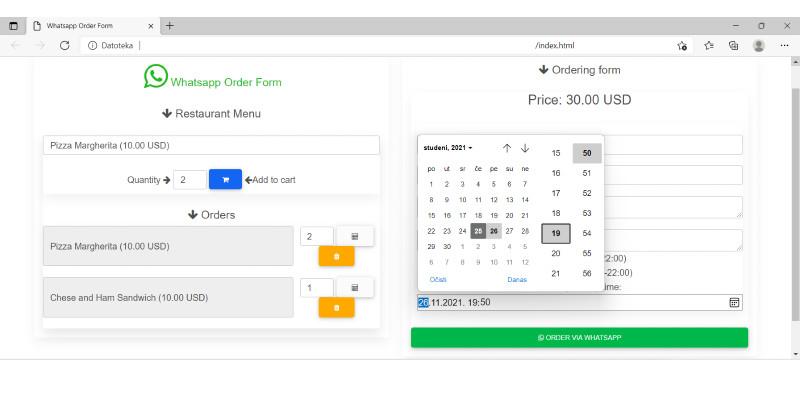Expand the studeni, 2021 month selector
This screenshot has width=800, height=400.
pyautogui.click(x=448, y=148)
